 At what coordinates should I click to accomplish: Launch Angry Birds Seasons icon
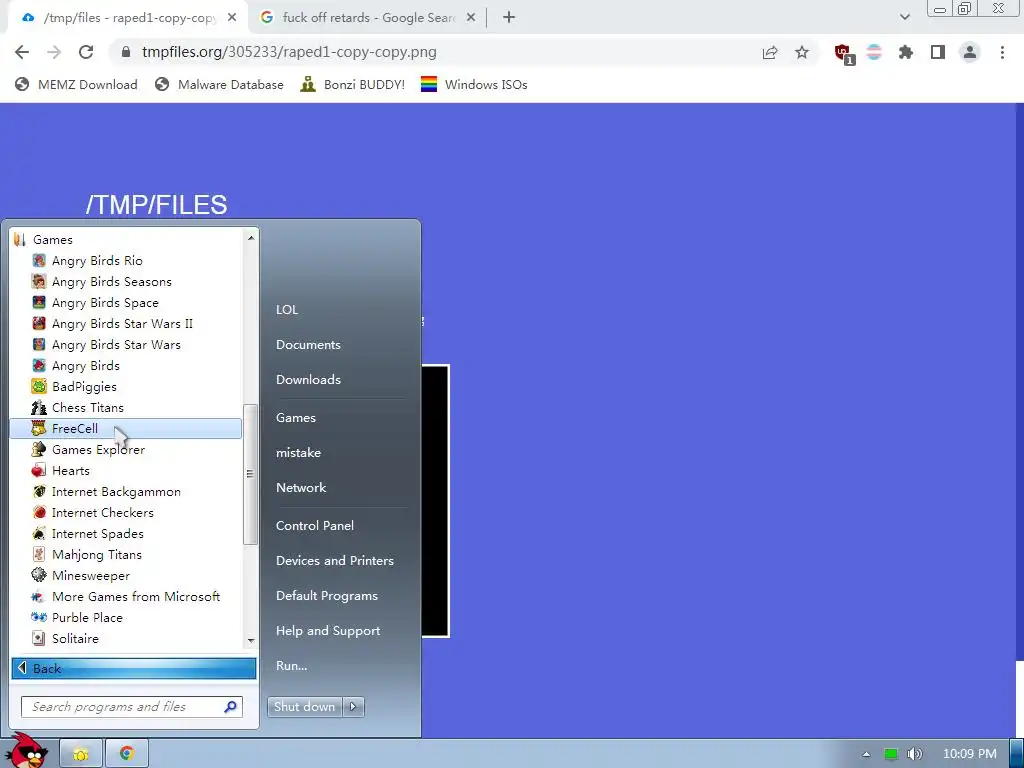click(x=39, y=281)
